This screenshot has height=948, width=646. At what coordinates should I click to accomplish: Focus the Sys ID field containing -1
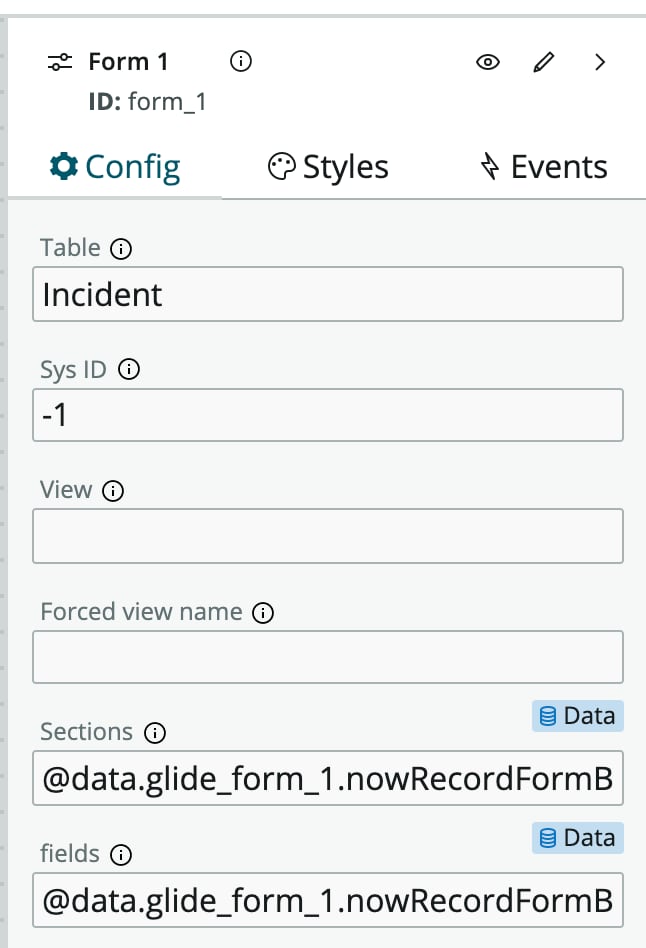click(328, 415)
